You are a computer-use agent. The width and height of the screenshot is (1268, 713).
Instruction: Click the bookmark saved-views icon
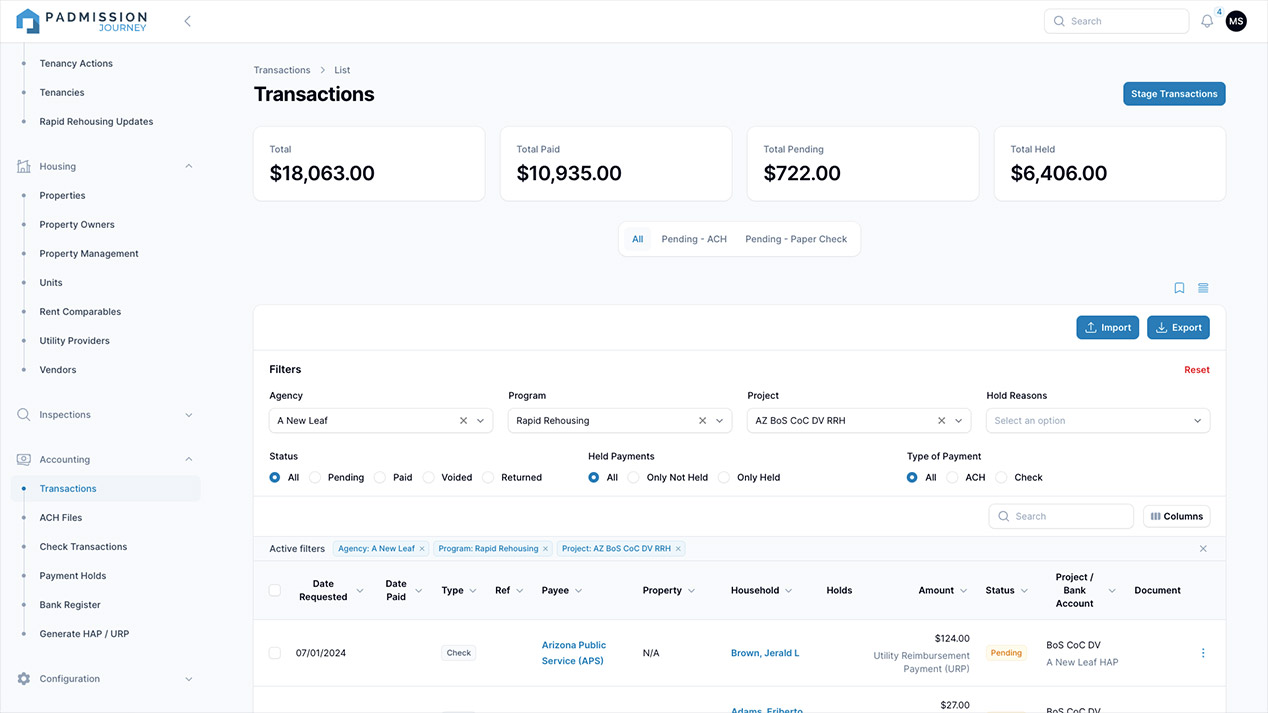click(x=1179, y=288)
